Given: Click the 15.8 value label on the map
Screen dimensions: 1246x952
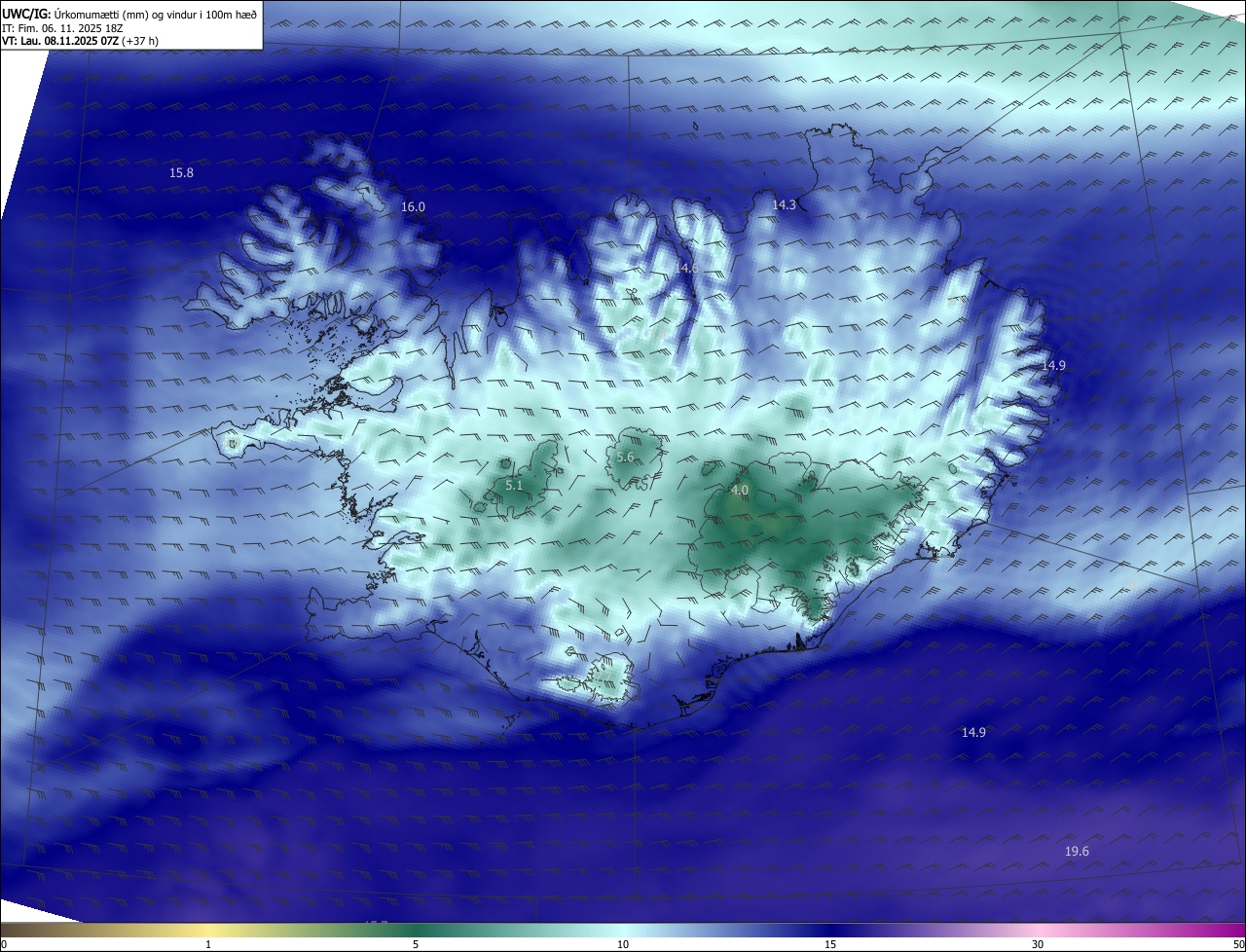Looking at the screenshot, I should [x=181, y=172].
